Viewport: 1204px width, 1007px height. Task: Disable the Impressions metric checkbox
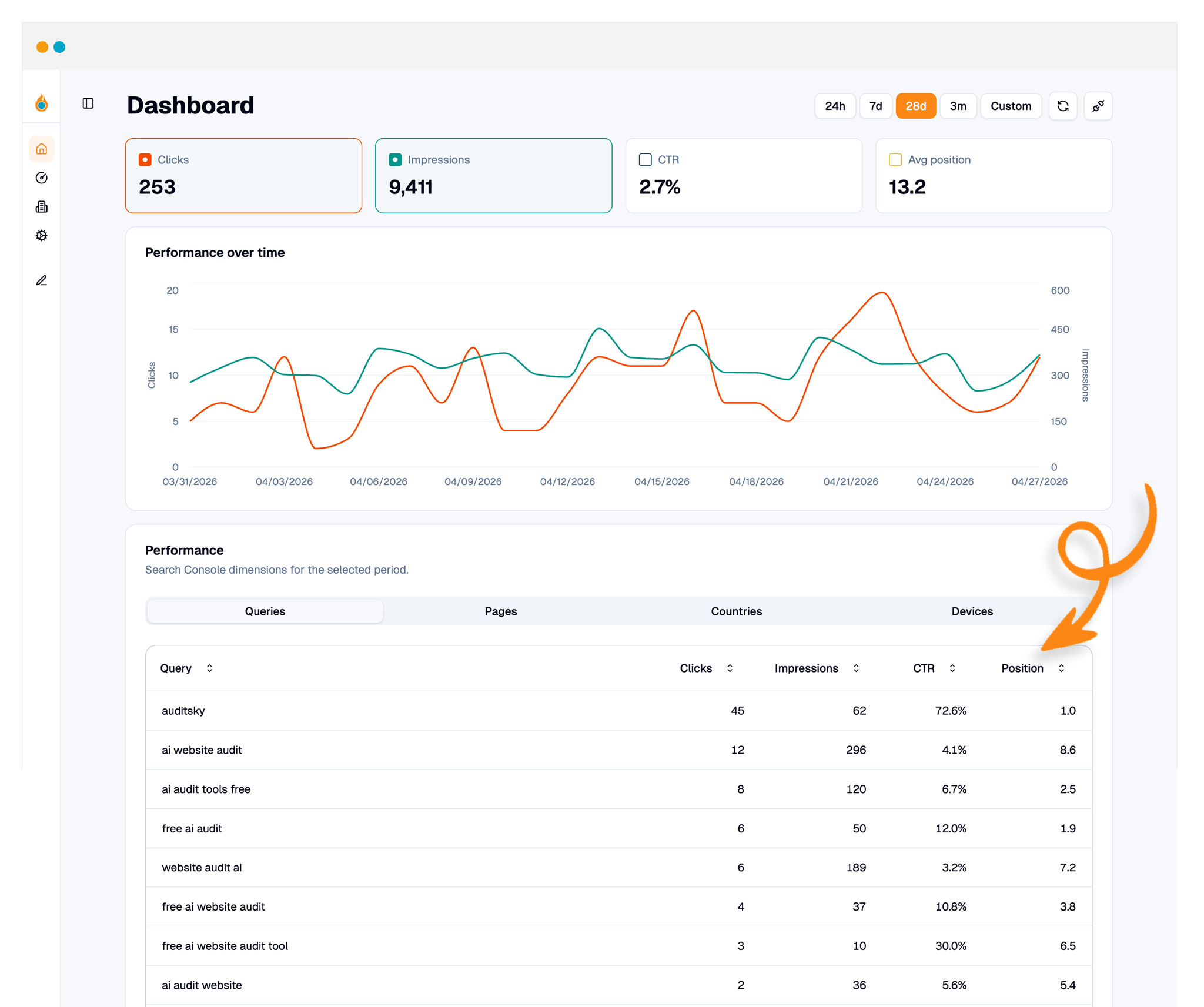[x=395, y=159]
